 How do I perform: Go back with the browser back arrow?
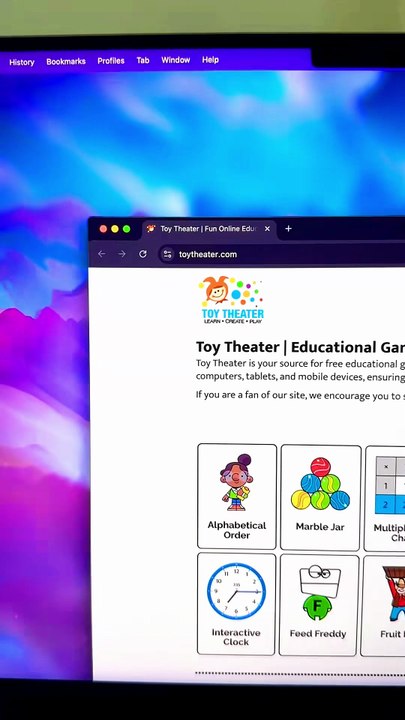coord(101,254)
